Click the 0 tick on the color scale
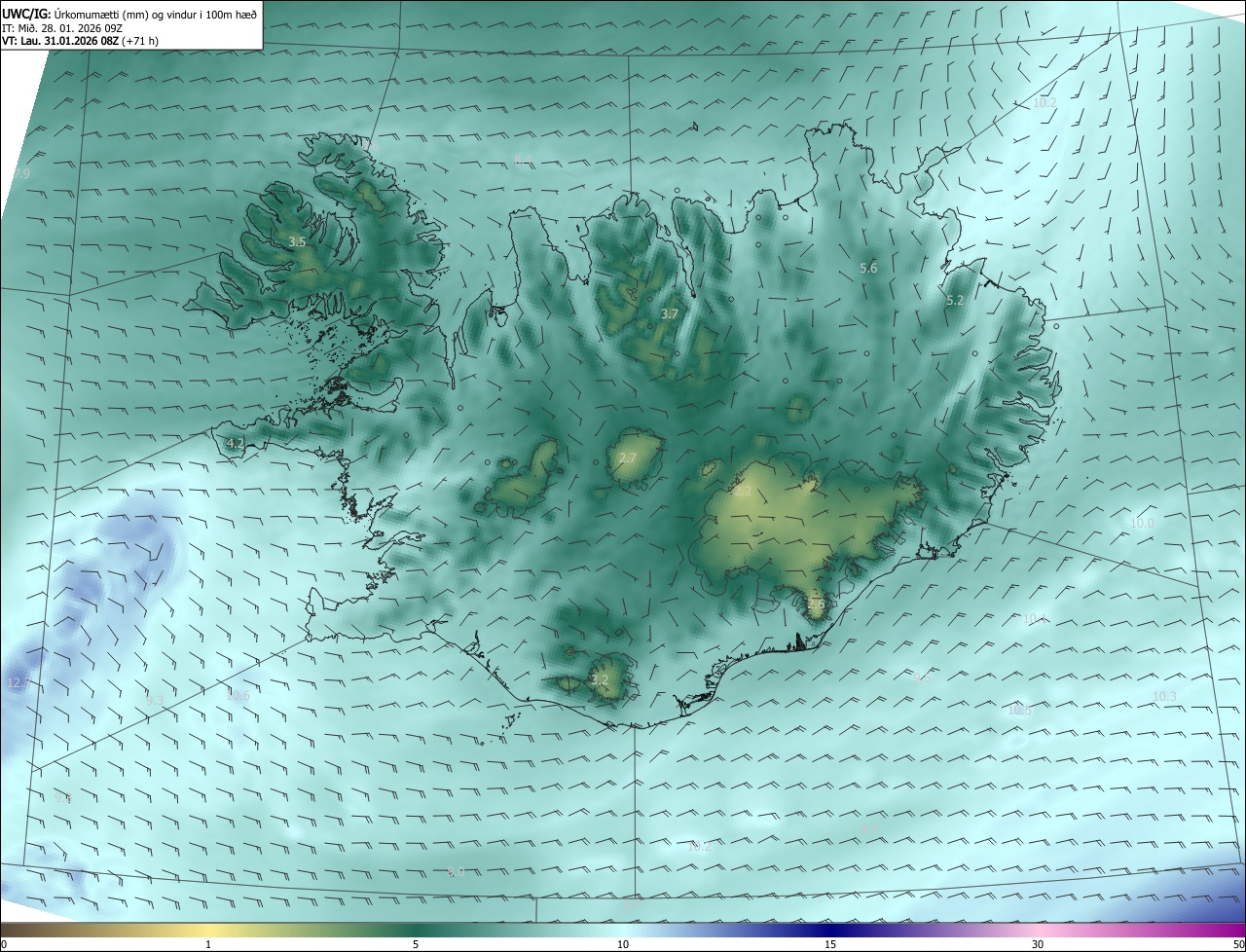Screen dimensions: 1246x952 (x=4, y=944)
